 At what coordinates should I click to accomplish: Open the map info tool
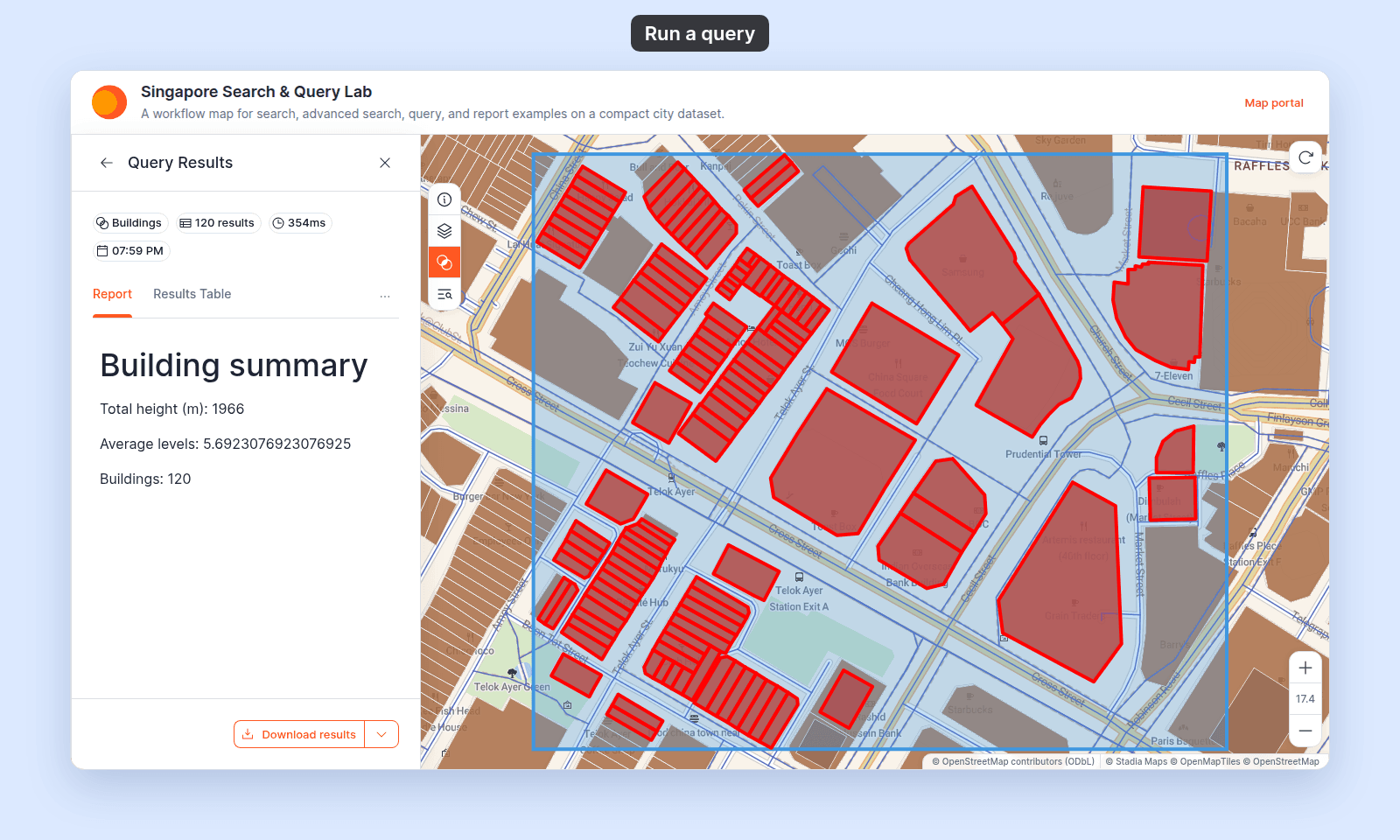(x=444, y=199)
